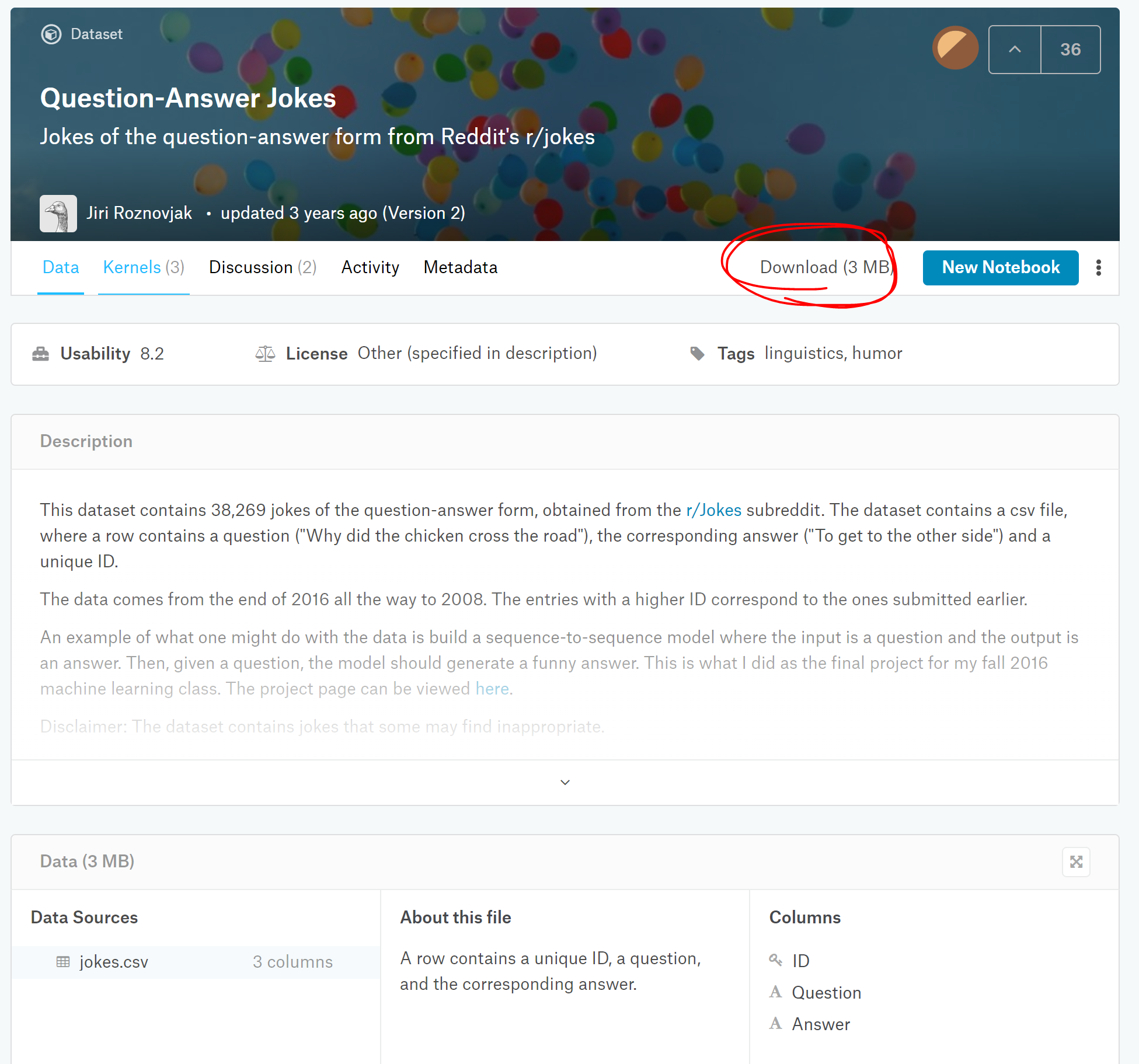Expand the Description with the chevron

pos(565,782)
